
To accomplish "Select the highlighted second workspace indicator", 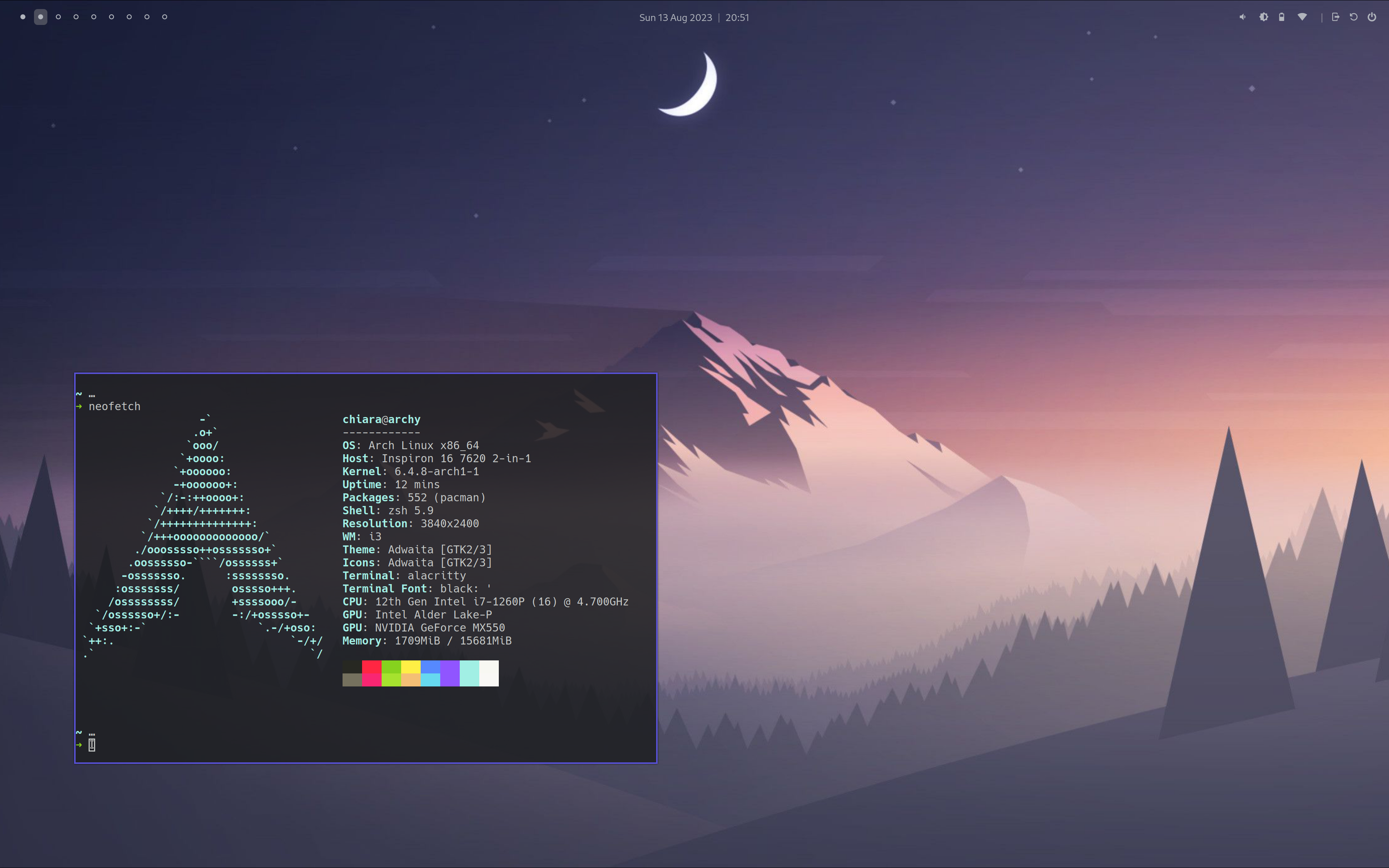I will click(41, 17).
